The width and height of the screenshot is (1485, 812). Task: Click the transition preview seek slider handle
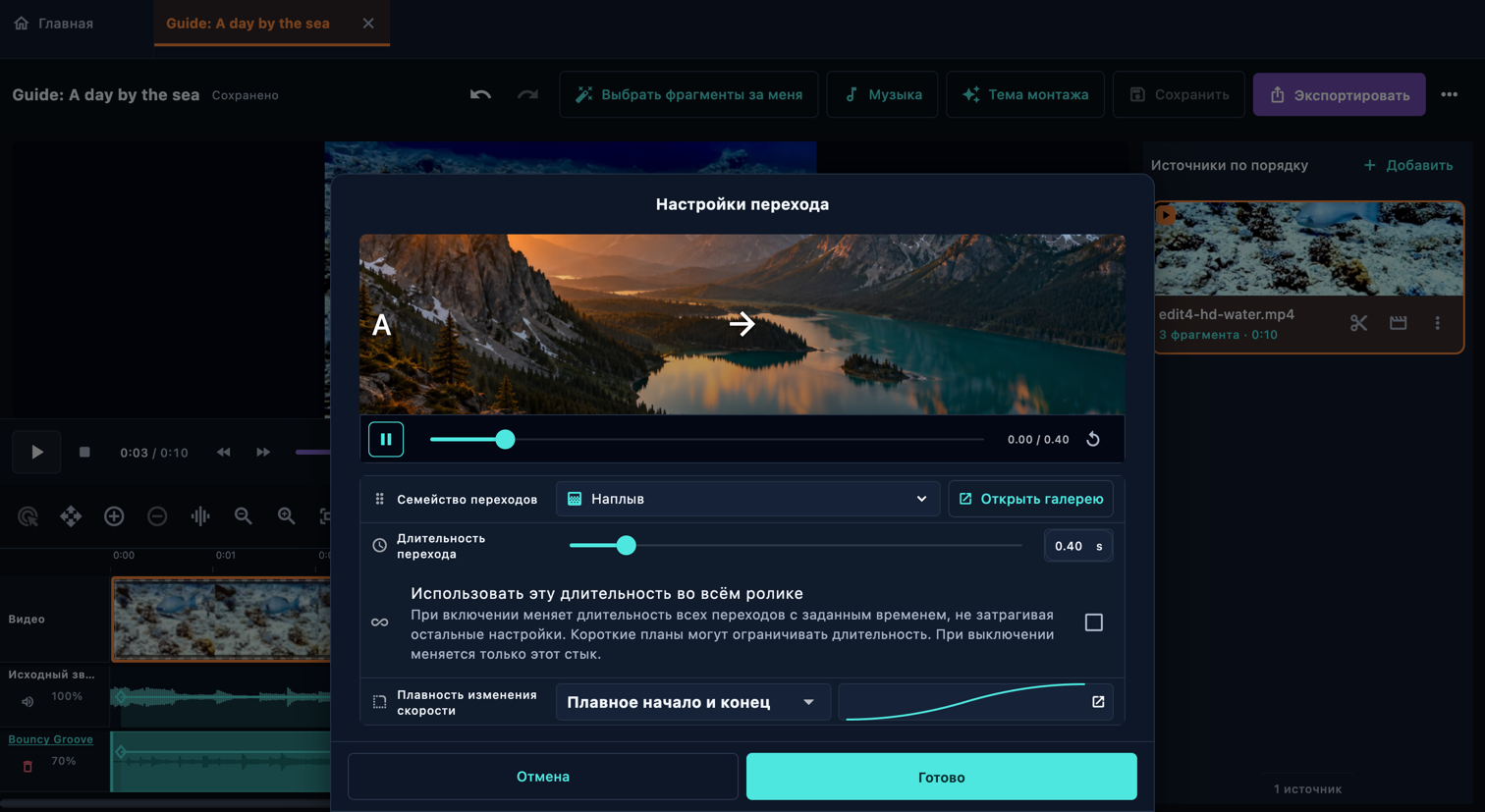pyautogui.click(x=505, y=439)
